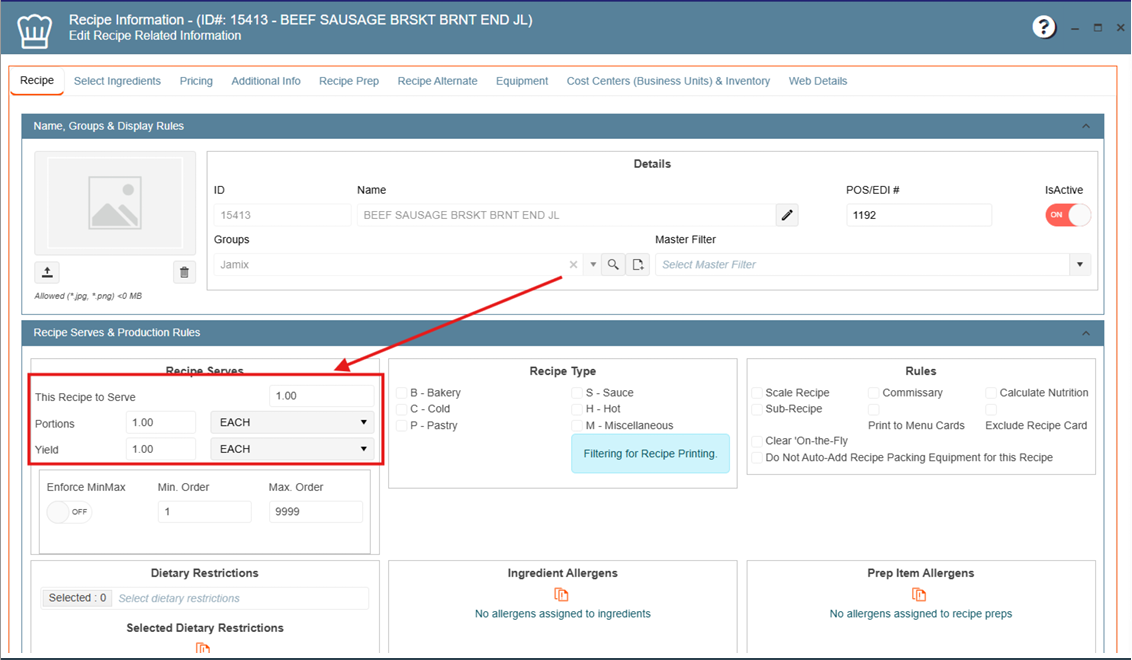This screenshot has width=1132, height=660.
Task: Clear the Jamix group with X icon
Action: click(x=573, y=265)
